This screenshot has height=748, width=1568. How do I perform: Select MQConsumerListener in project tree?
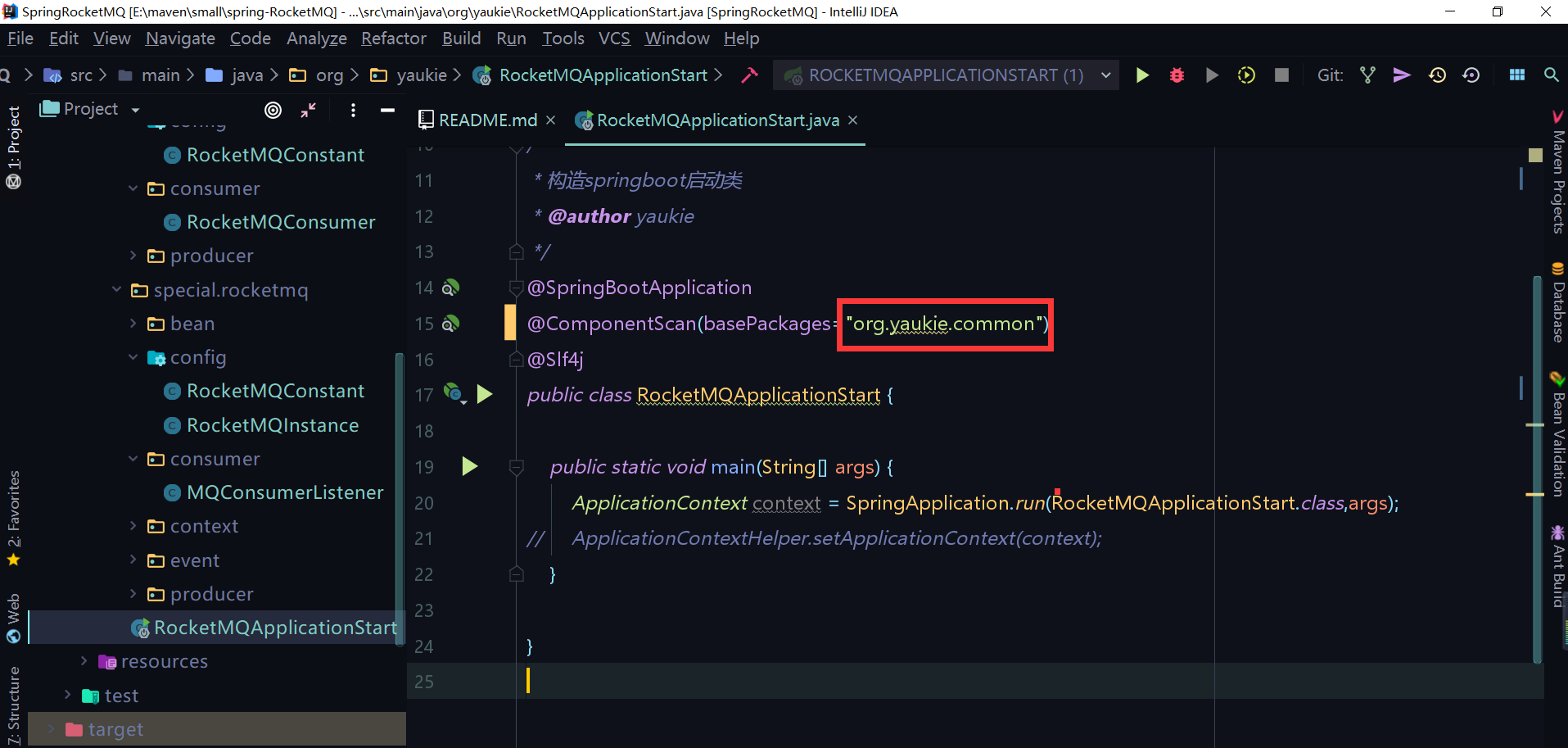click(x=285, y=492)
